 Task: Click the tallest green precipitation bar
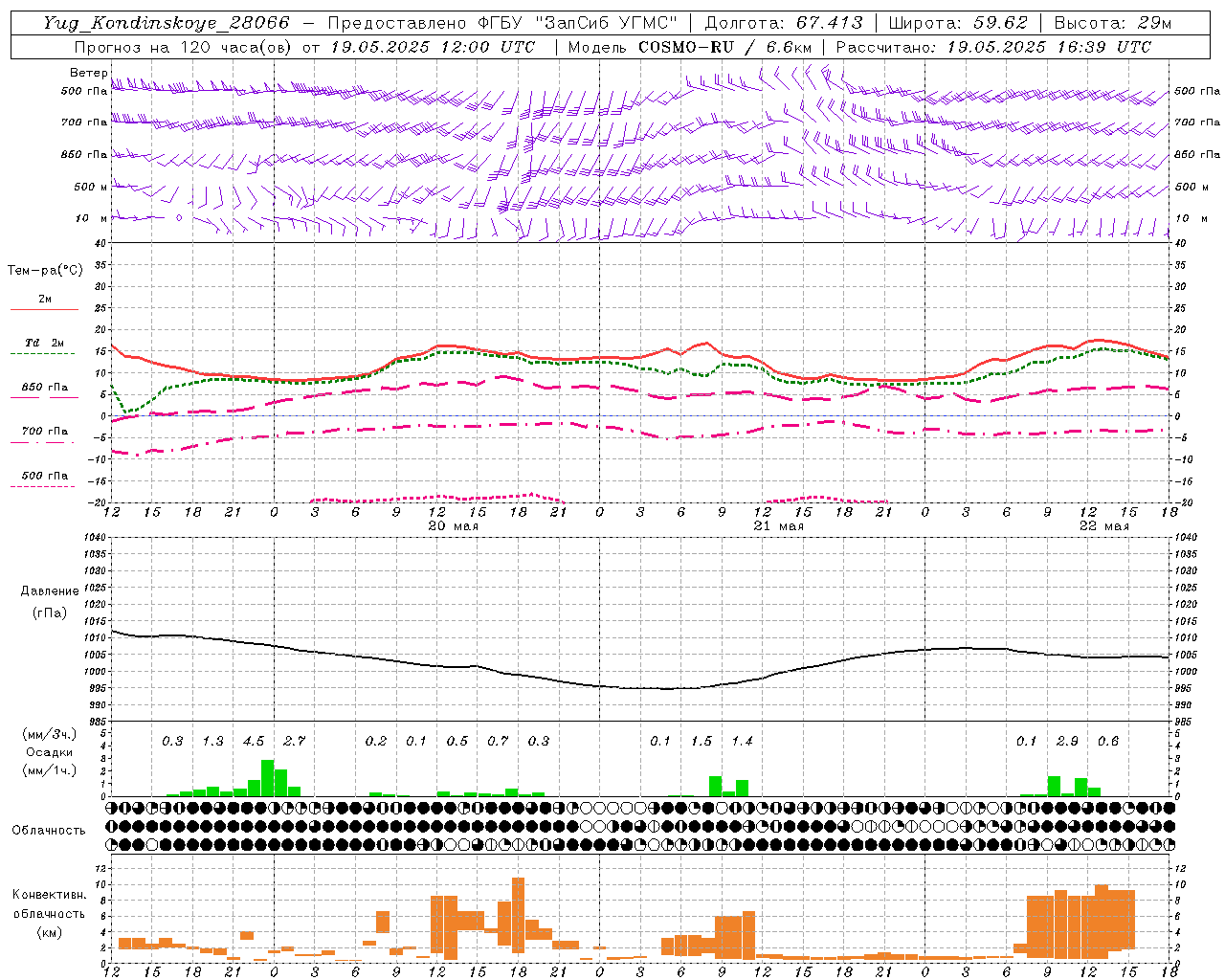tap(267, 778)
